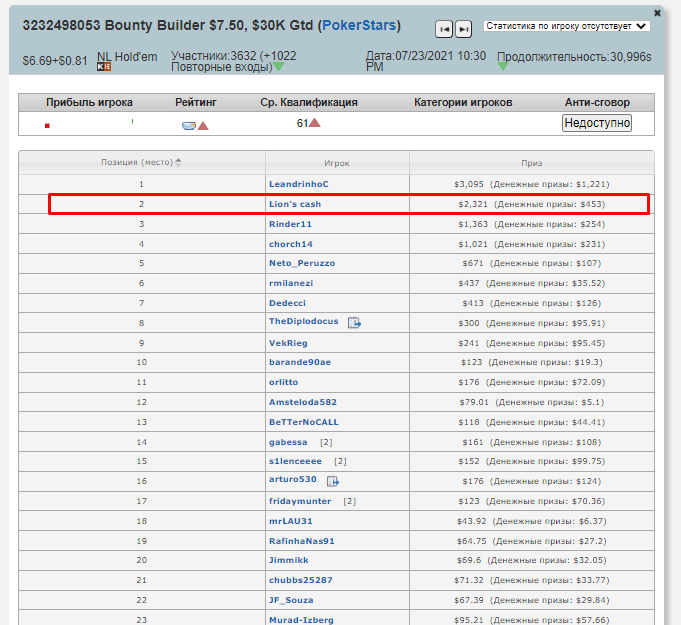Viewport: 681px width, 625px height.
Task: Click the icon beside TheDiplodocus
Action: click(x=354, y=322)
